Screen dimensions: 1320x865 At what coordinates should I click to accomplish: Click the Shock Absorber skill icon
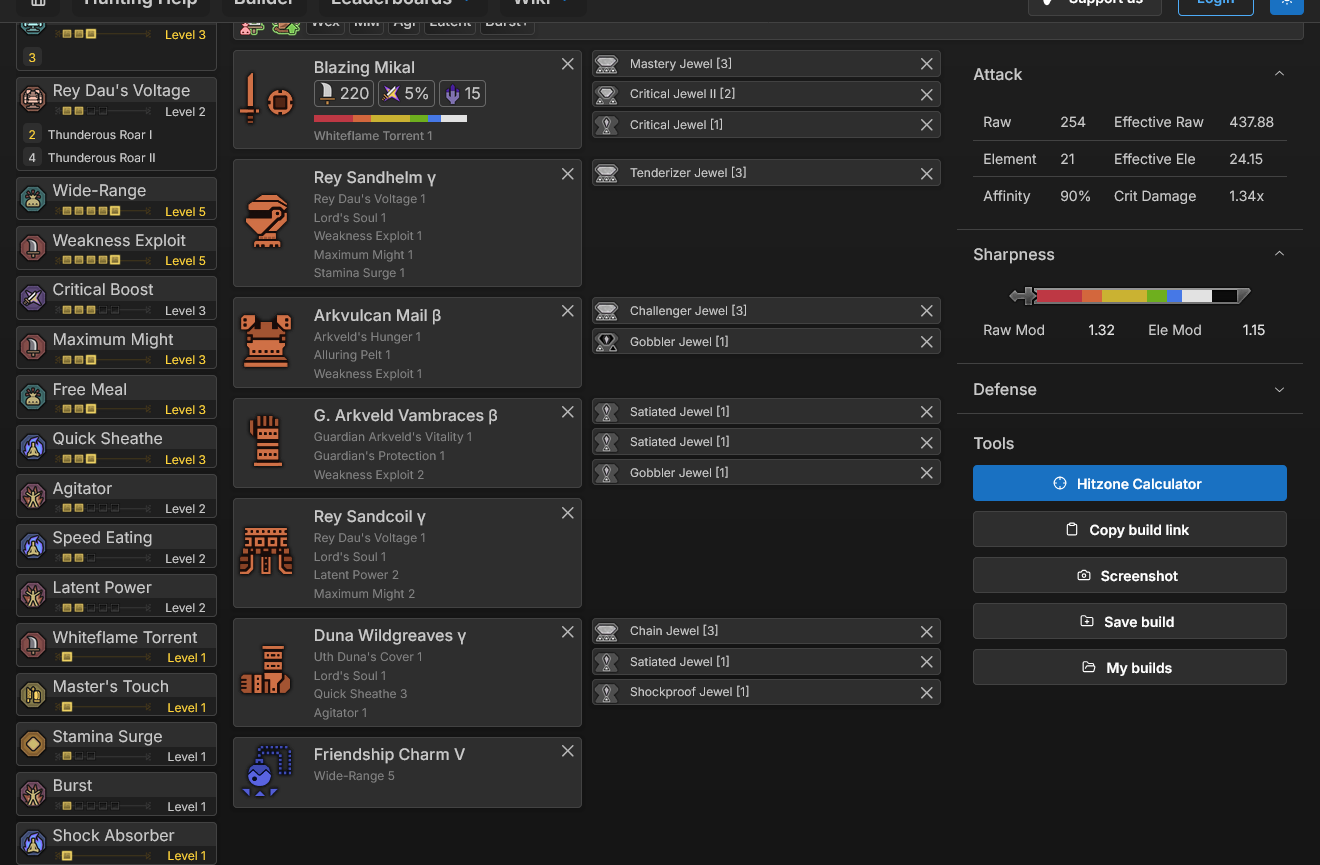[33, 844]
